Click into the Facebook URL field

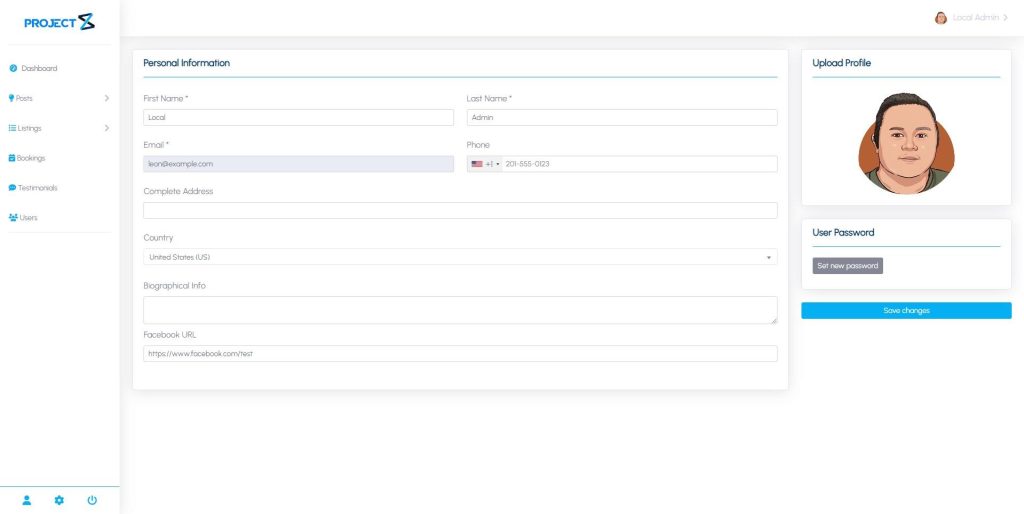point(460,354)
